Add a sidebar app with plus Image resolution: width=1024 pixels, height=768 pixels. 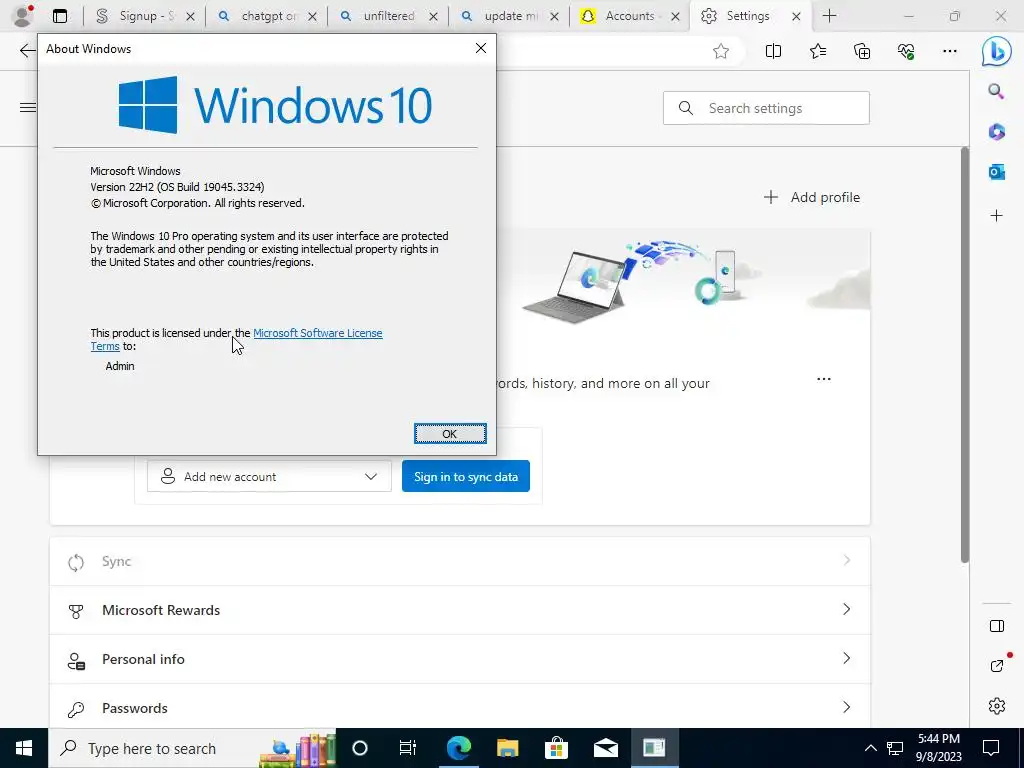(996, 216)
